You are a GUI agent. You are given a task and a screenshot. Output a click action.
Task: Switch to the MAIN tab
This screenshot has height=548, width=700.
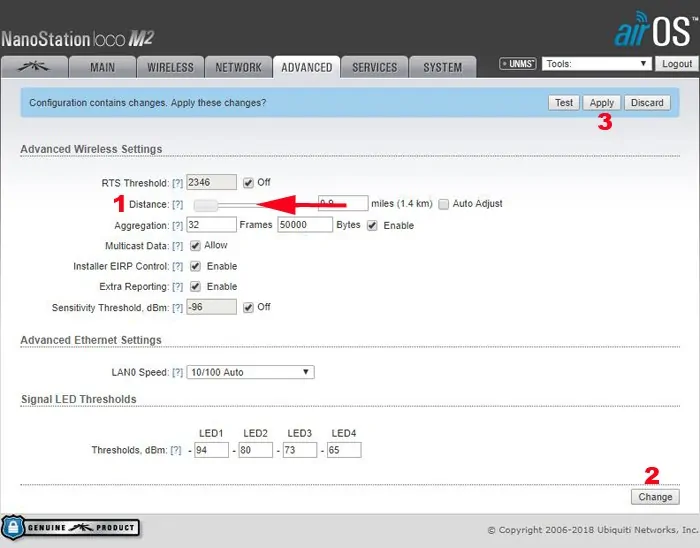102,67
